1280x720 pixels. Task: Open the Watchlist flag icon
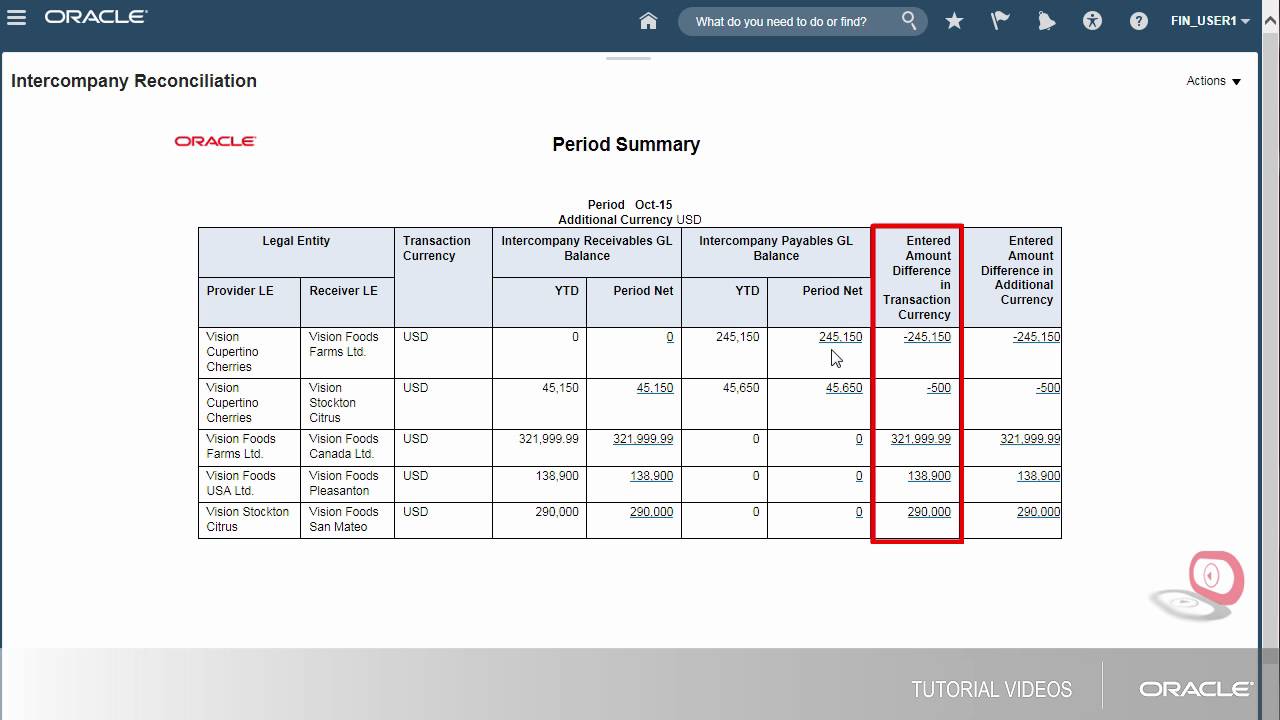click(1000, 21)
